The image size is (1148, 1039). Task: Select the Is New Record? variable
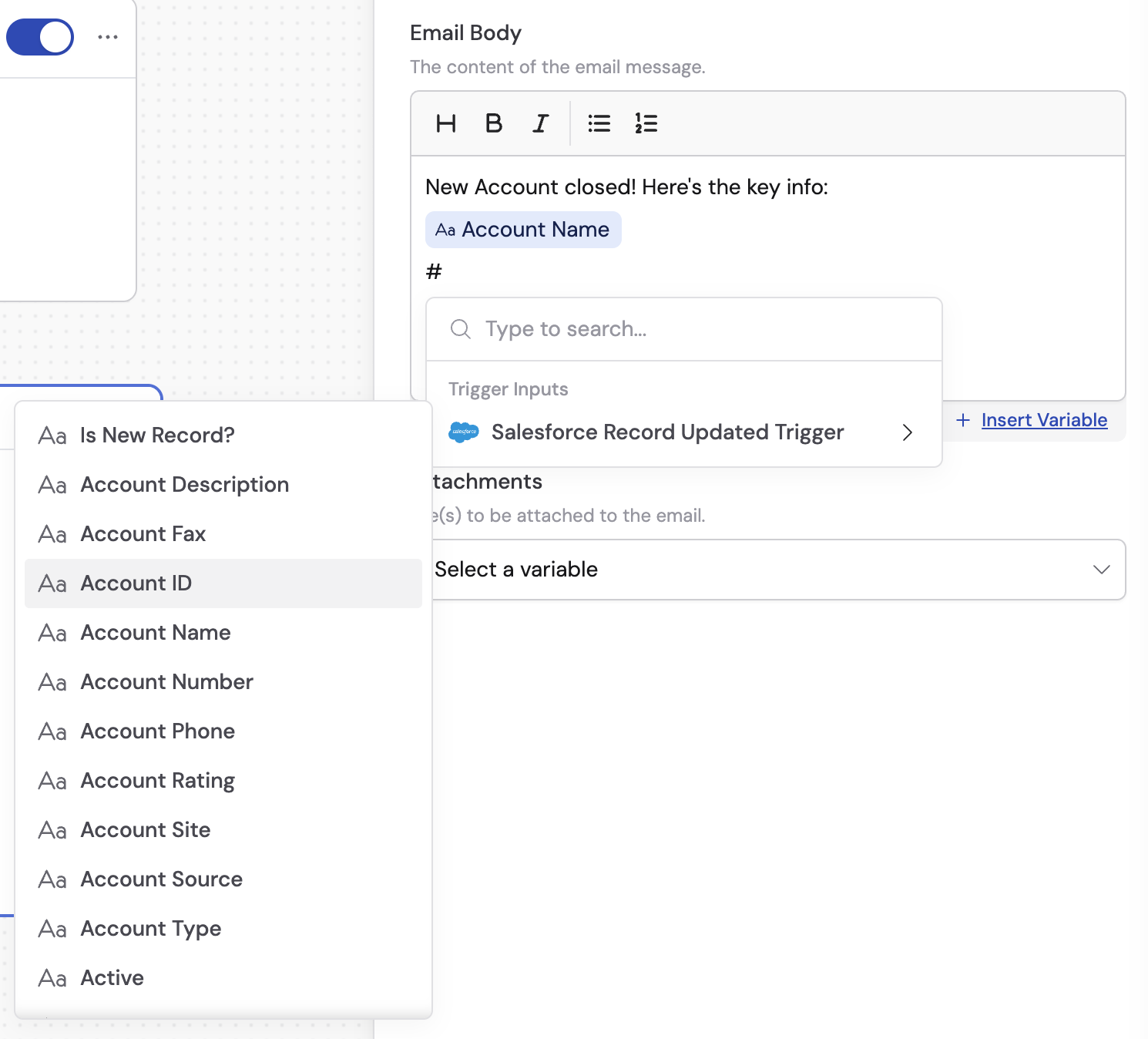[158, 435]
